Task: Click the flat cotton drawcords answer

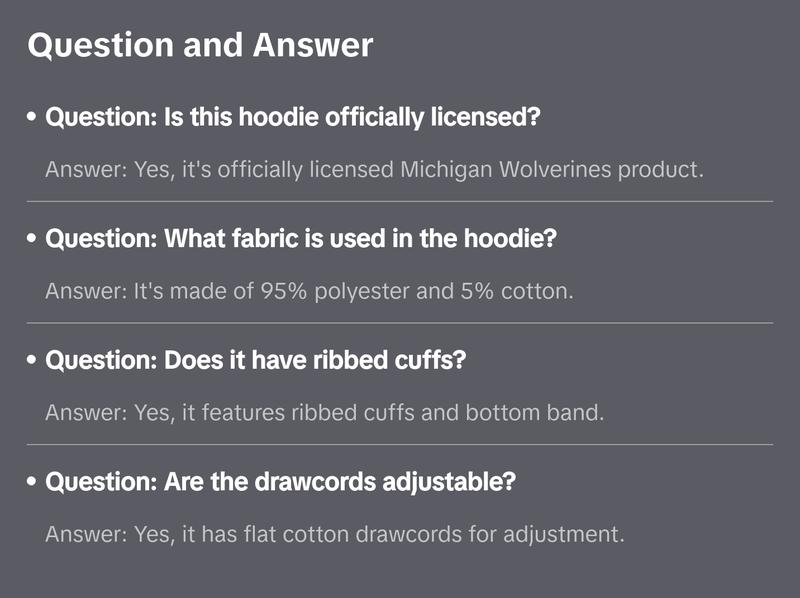Action: (x=334, y=534)
